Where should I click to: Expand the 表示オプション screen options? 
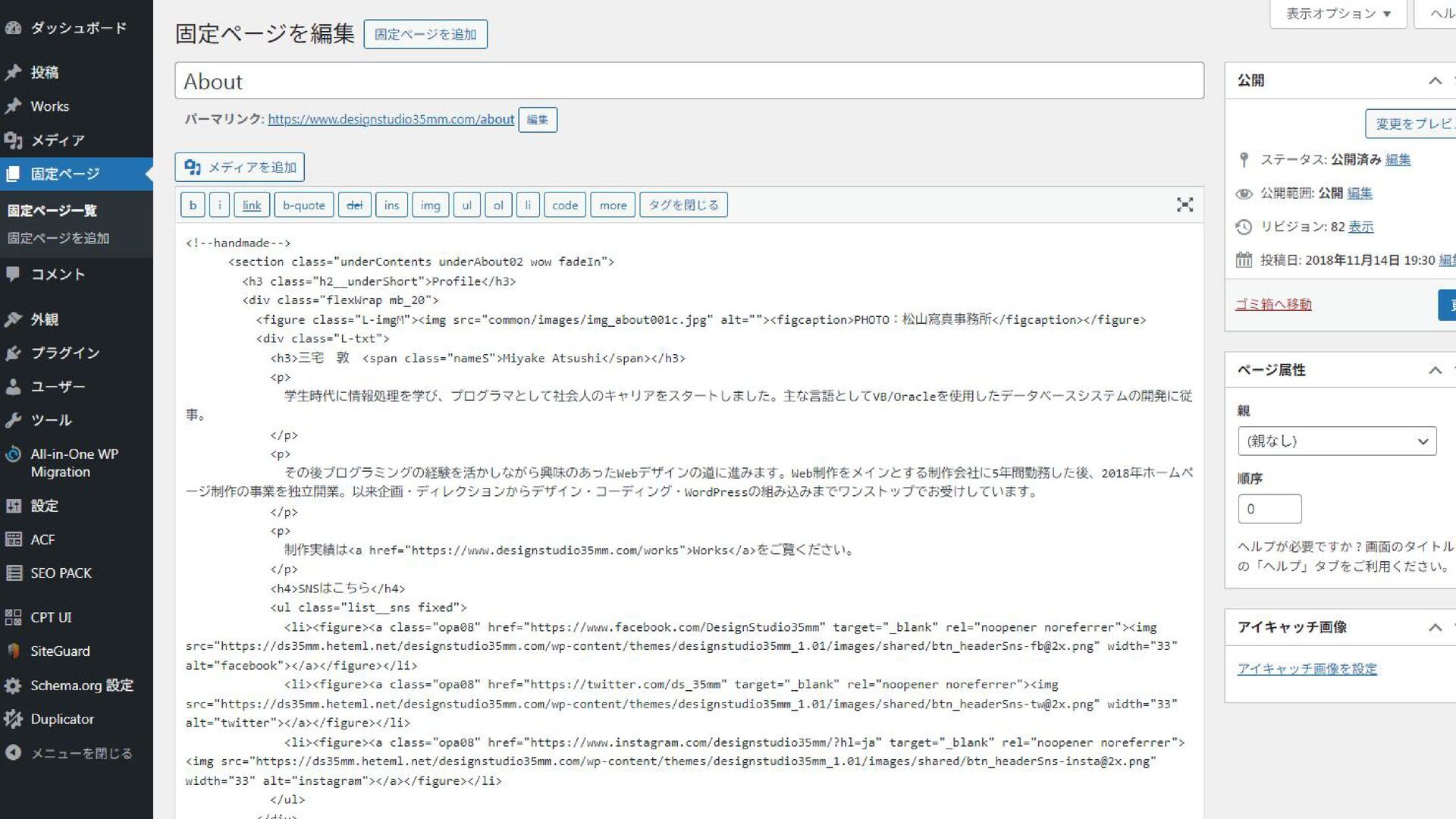pyautogui.click(x=1338, y=14)
